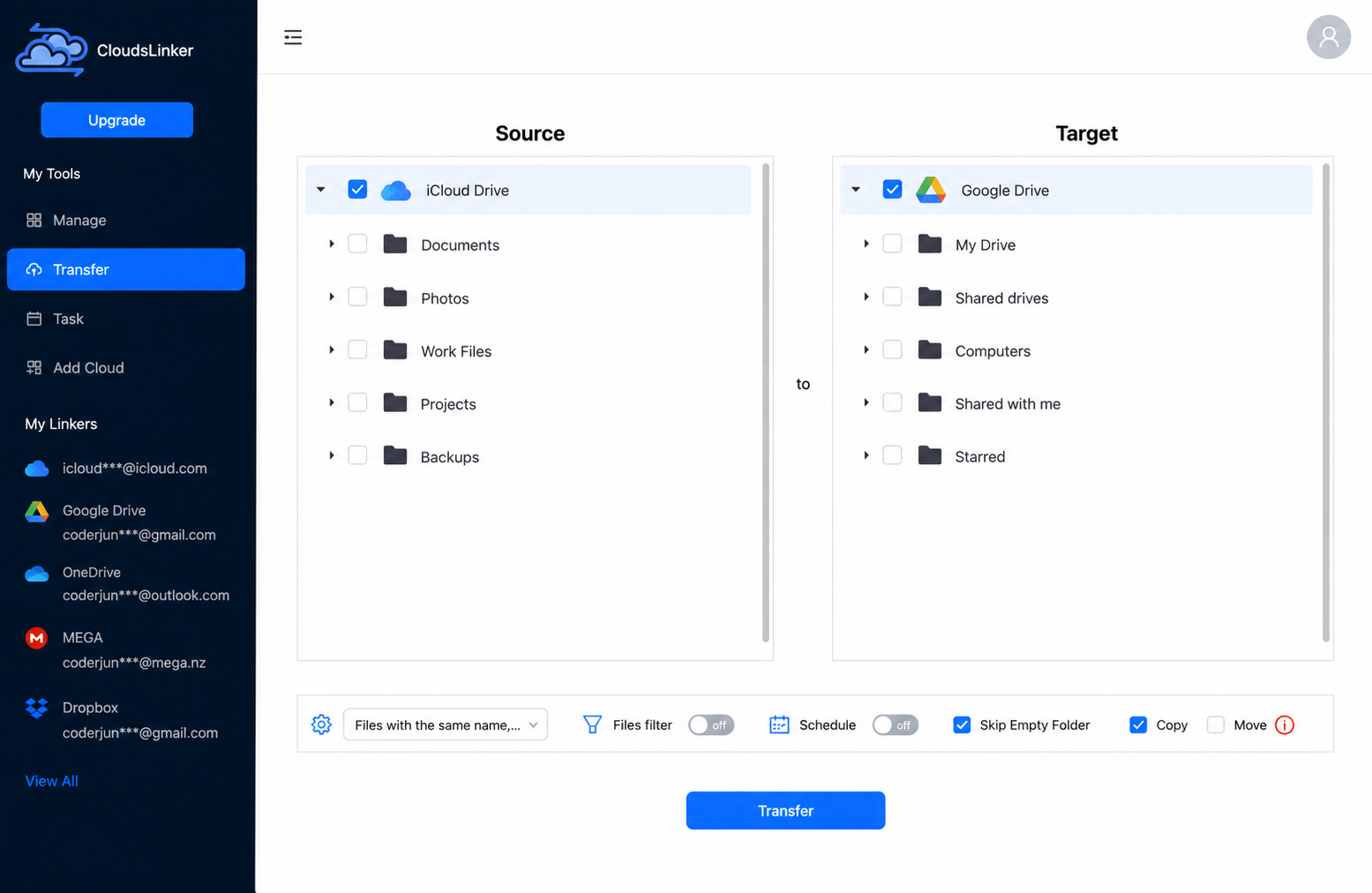
Task: Click the Dropbox linker icon
Action: (x=36, y=708)
